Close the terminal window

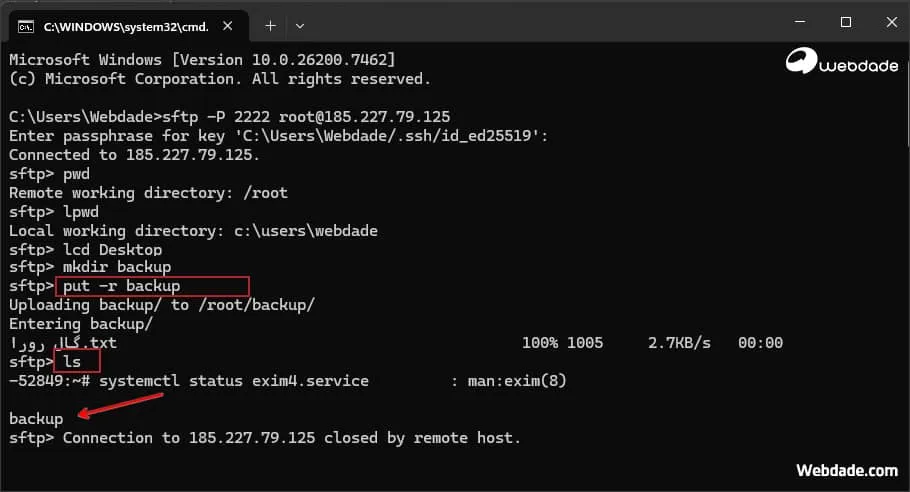point(889,22)
